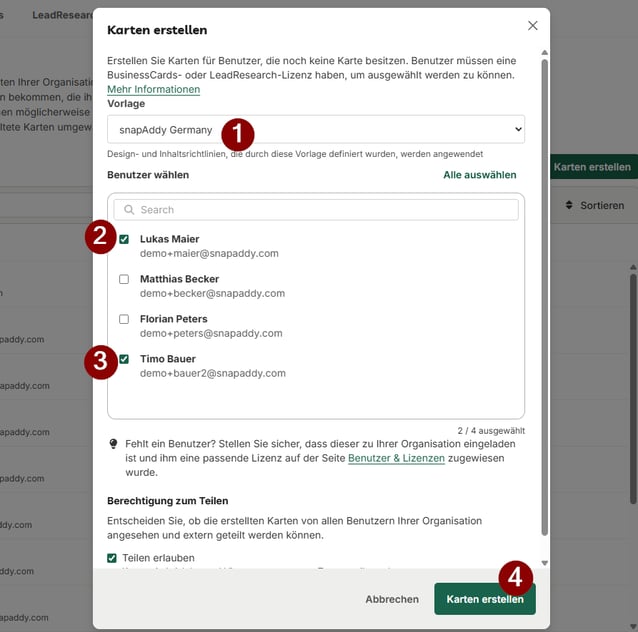
Task: Click email demo+becker@snapaddy.com
Action: [x=212, y=293]
